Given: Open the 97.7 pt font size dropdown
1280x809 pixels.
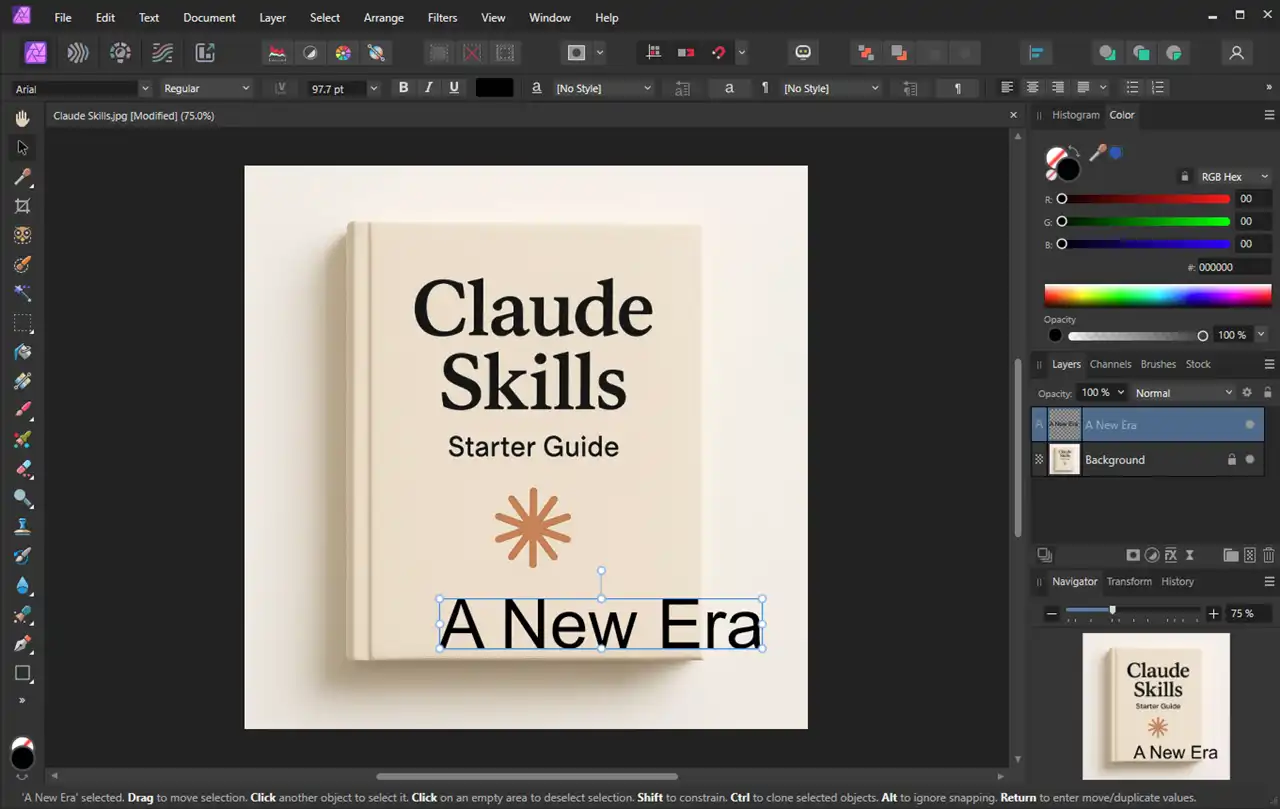Looking at the screenshot, I should [x=374, y=89].
